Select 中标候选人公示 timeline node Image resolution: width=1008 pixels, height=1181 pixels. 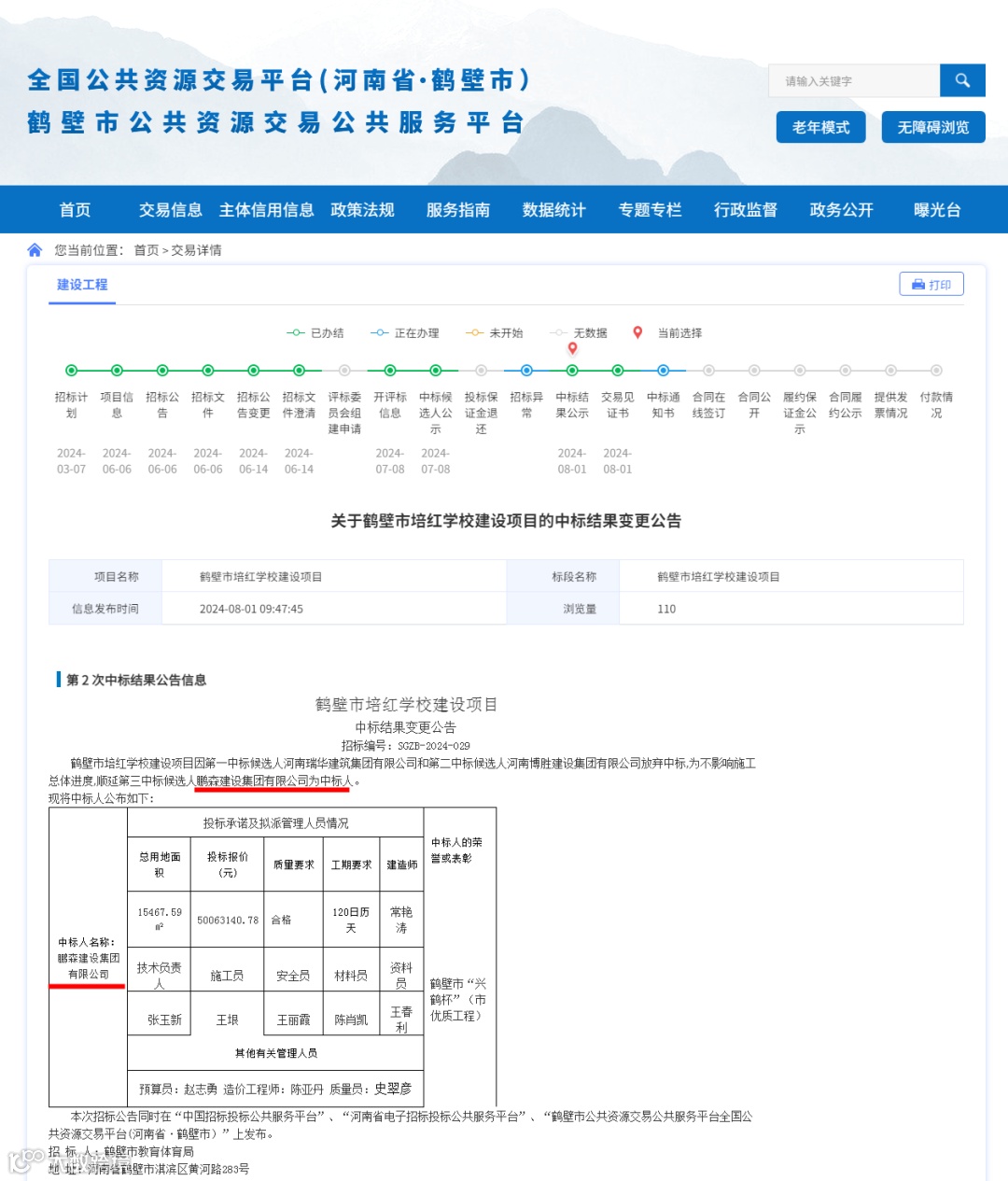click(x=436, y=371)
